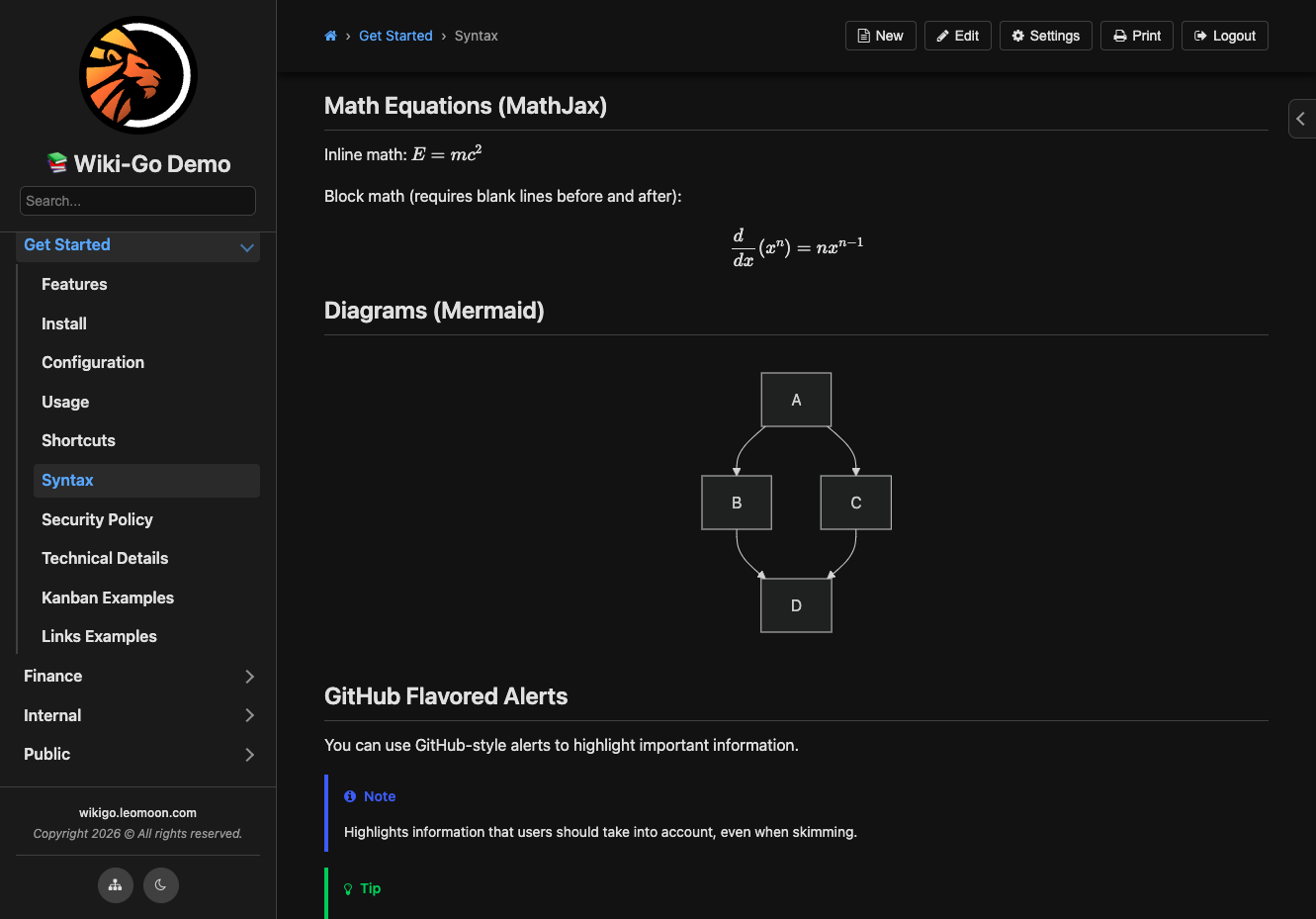
Task: Open the Configuration page
Action: pyautogui.click(x=93, y=362)
